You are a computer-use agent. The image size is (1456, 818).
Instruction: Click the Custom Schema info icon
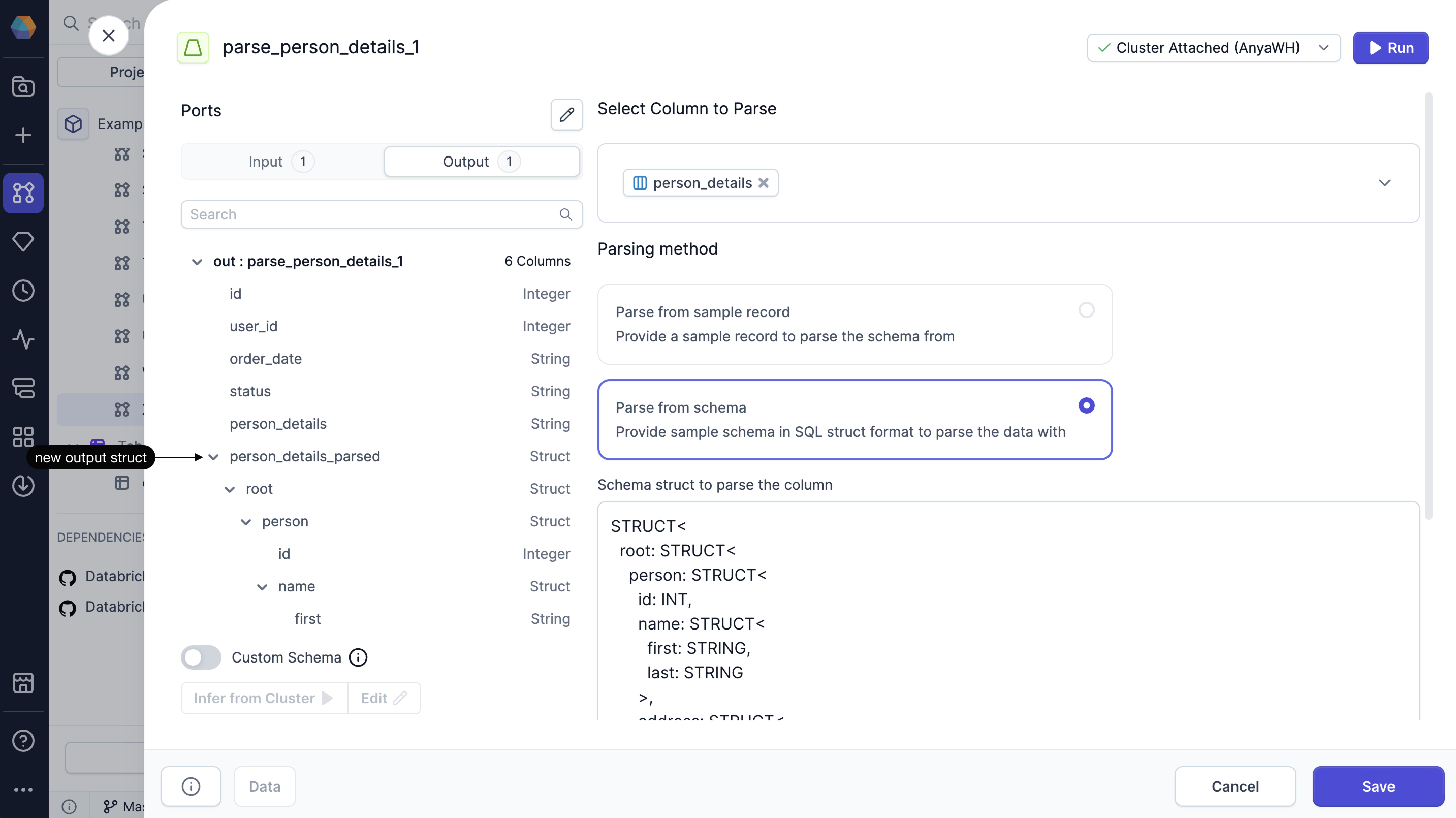point(358,657)
